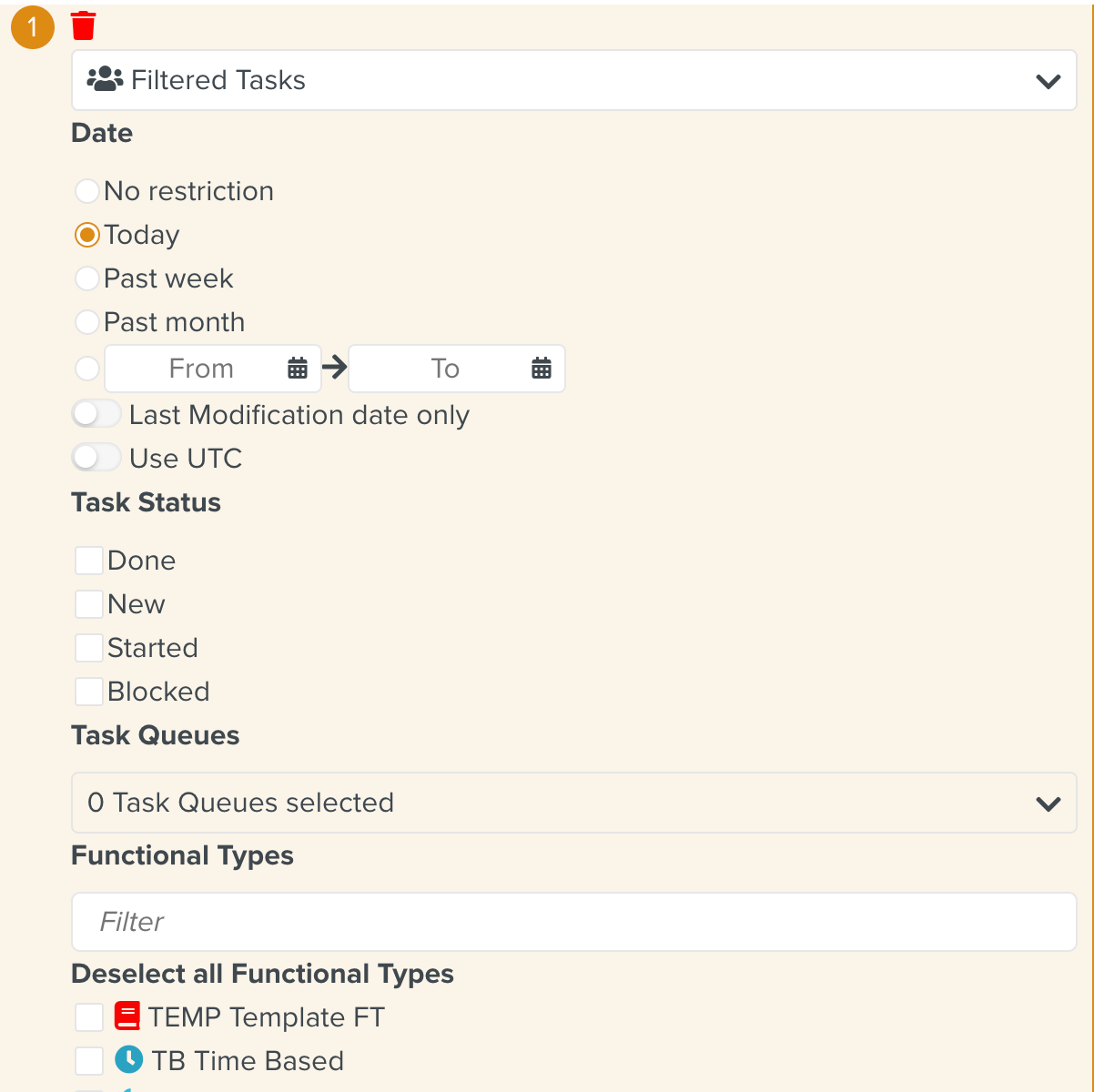Toggle Last Modification date only
The height and width of the screenshot is (1092, 1094).
[96, 413]
